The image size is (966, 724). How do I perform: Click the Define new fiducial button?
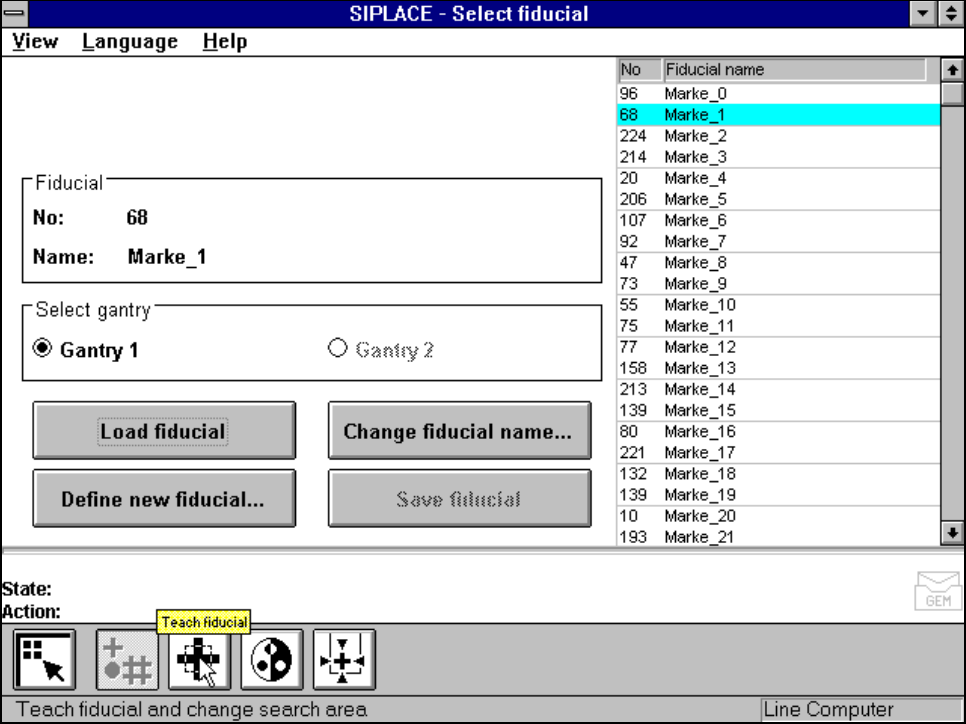pos(163,499)
